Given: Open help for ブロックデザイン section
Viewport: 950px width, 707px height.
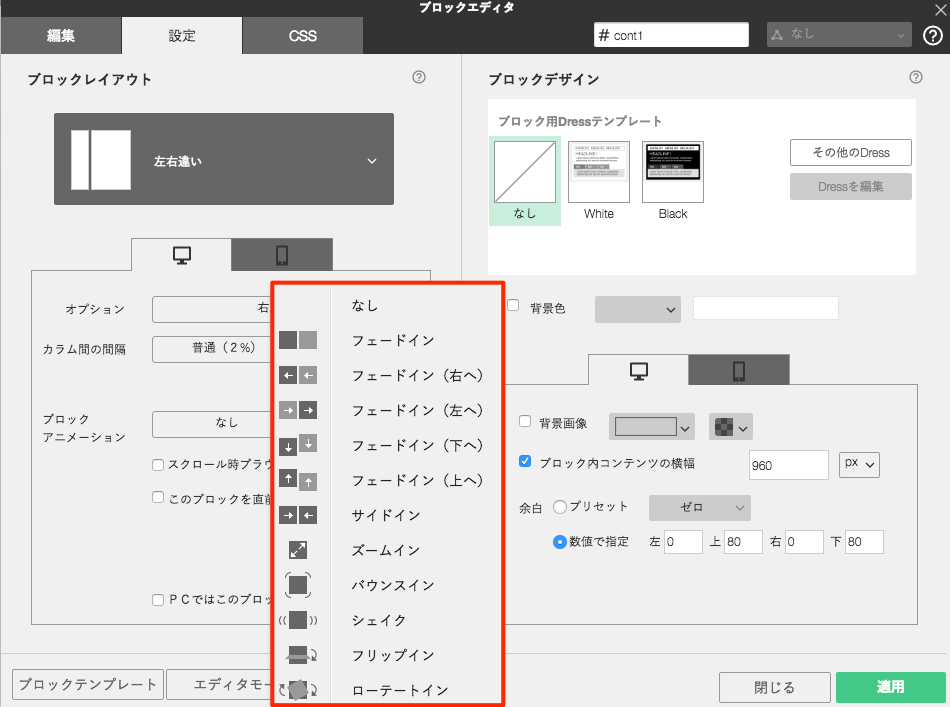Looking at the screenshot, I should coord(915,77).
